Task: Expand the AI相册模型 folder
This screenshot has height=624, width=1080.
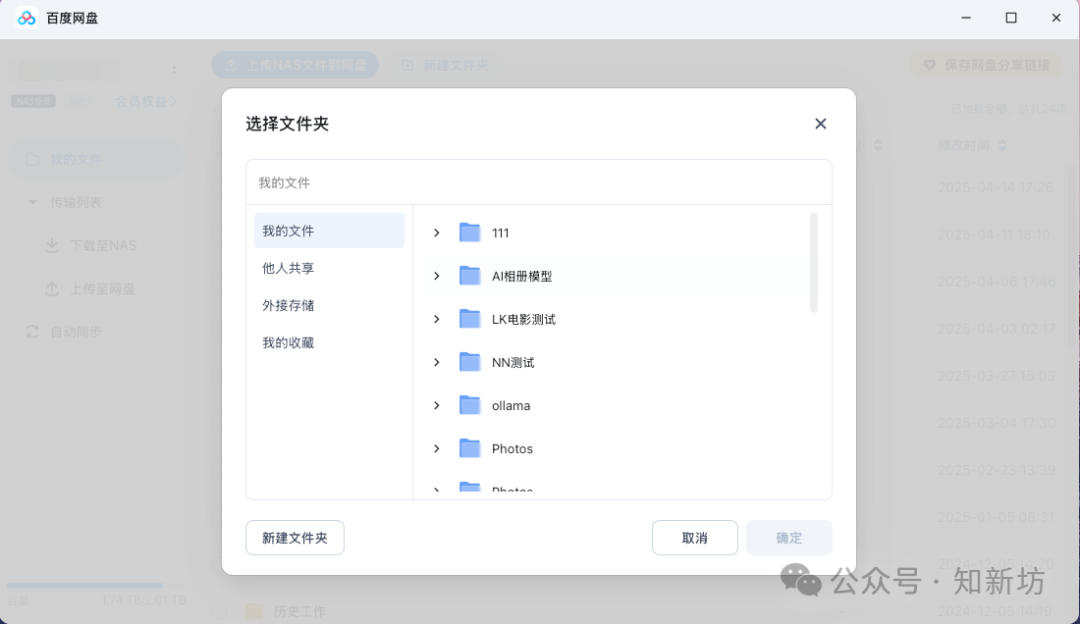Action: coord(437,276)
